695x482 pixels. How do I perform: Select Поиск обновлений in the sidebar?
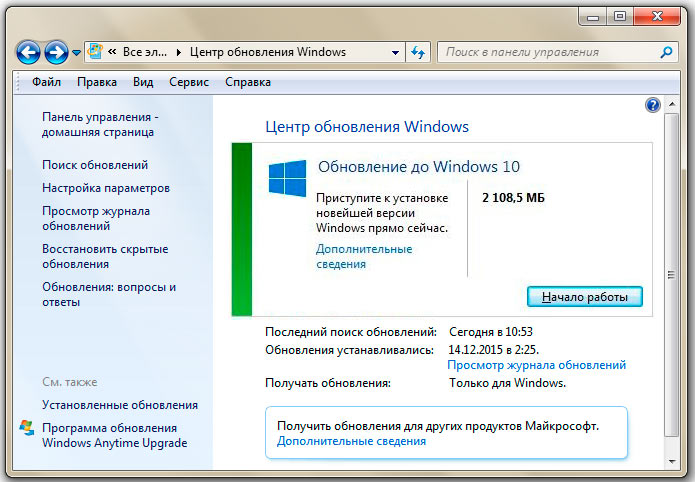click(95, 165)
